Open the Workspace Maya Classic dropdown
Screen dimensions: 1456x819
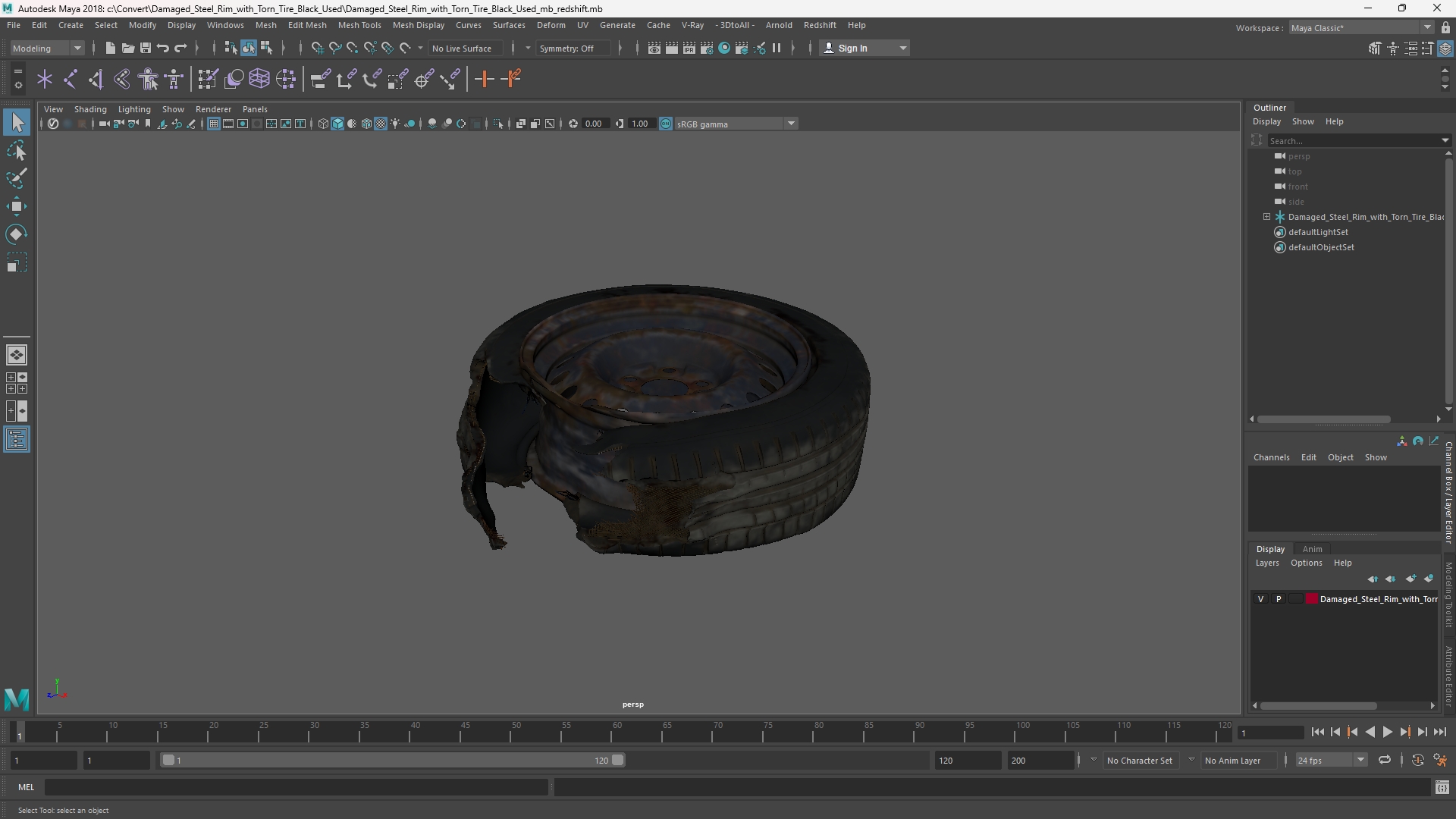[1361, 27]
